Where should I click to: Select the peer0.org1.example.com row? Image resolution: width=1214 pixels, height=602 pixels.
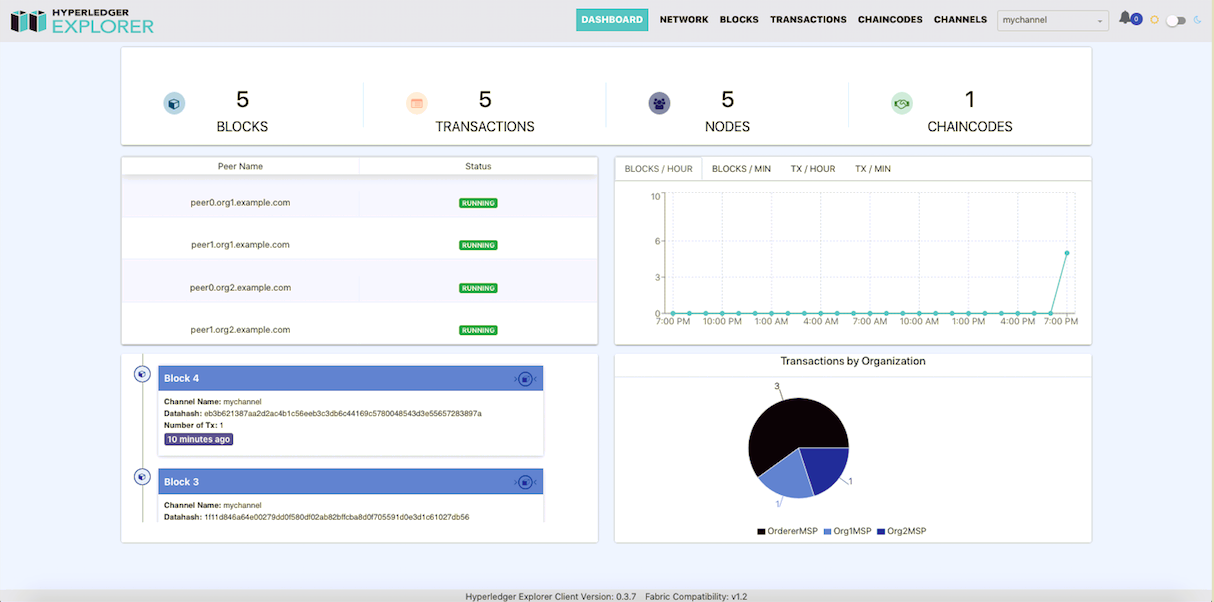tap(360, 203)
